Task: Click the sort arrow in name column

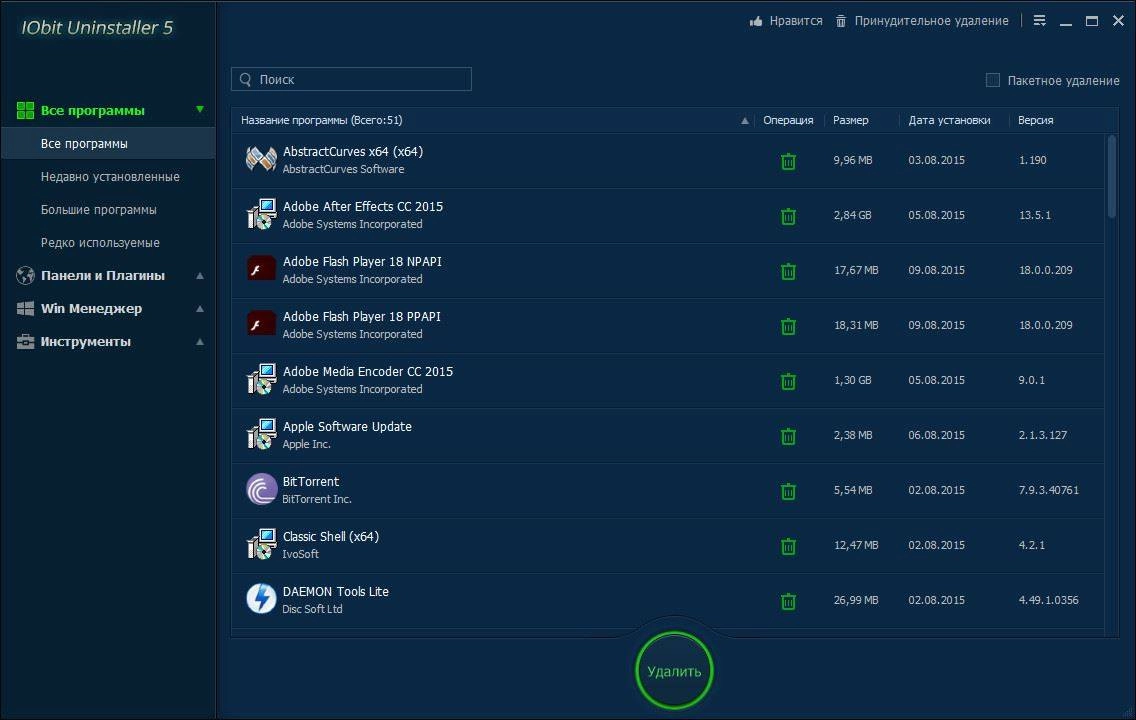Action: pyautogui.click(x=745, y=121)
